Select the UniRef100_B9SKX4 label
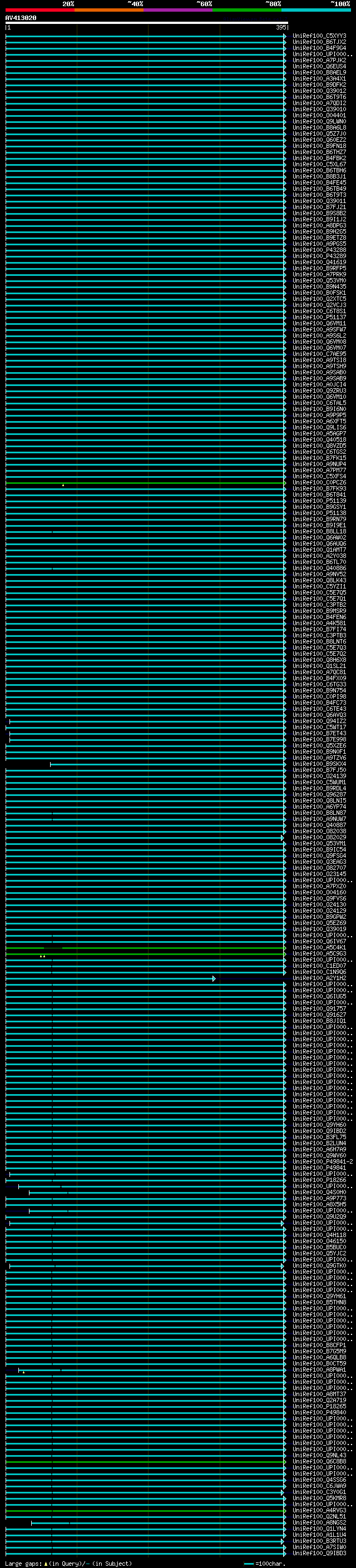Screen dimensions: 356x1568 (319, 764)
